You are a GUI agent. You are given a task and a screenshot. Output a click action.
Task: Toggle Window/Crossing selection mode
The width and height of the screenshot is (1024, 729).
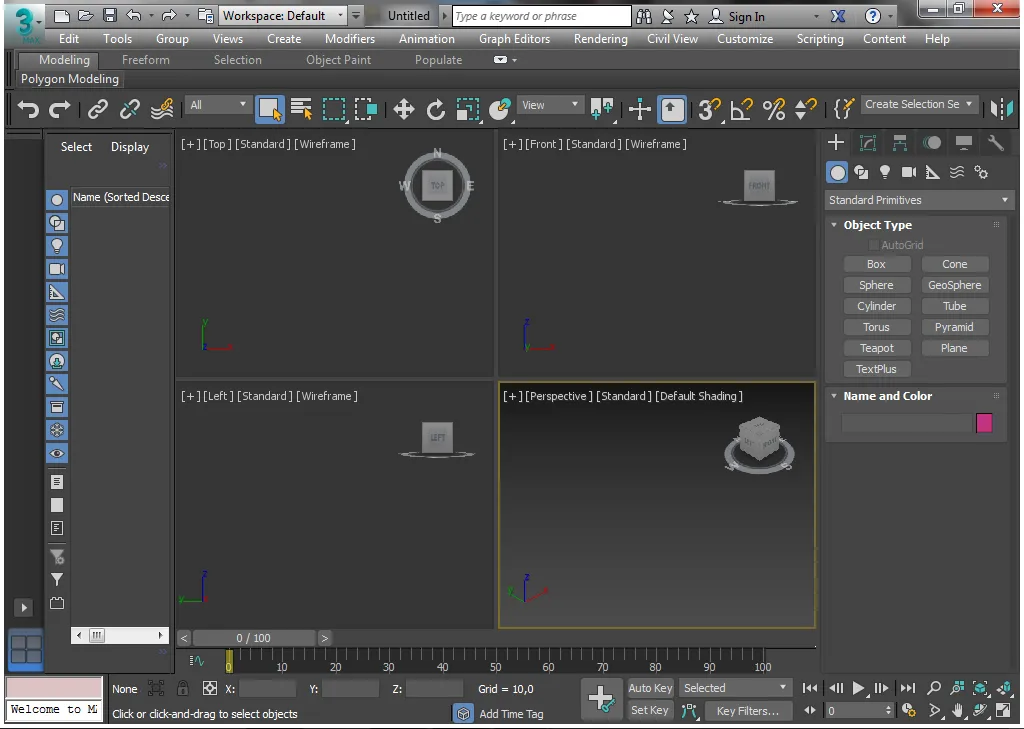point(366,109)
